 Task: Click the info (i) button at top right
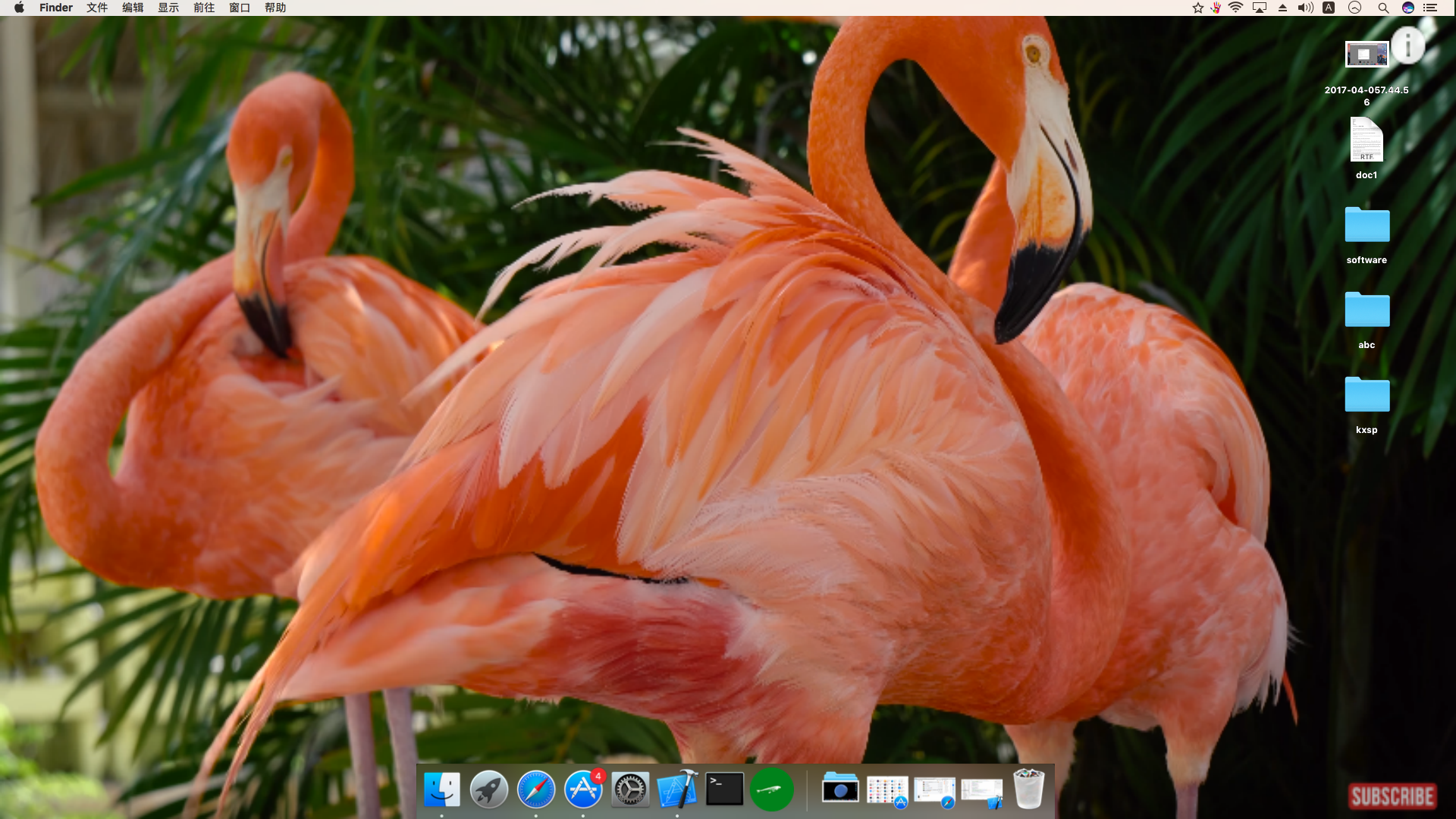pos(1408,45)
